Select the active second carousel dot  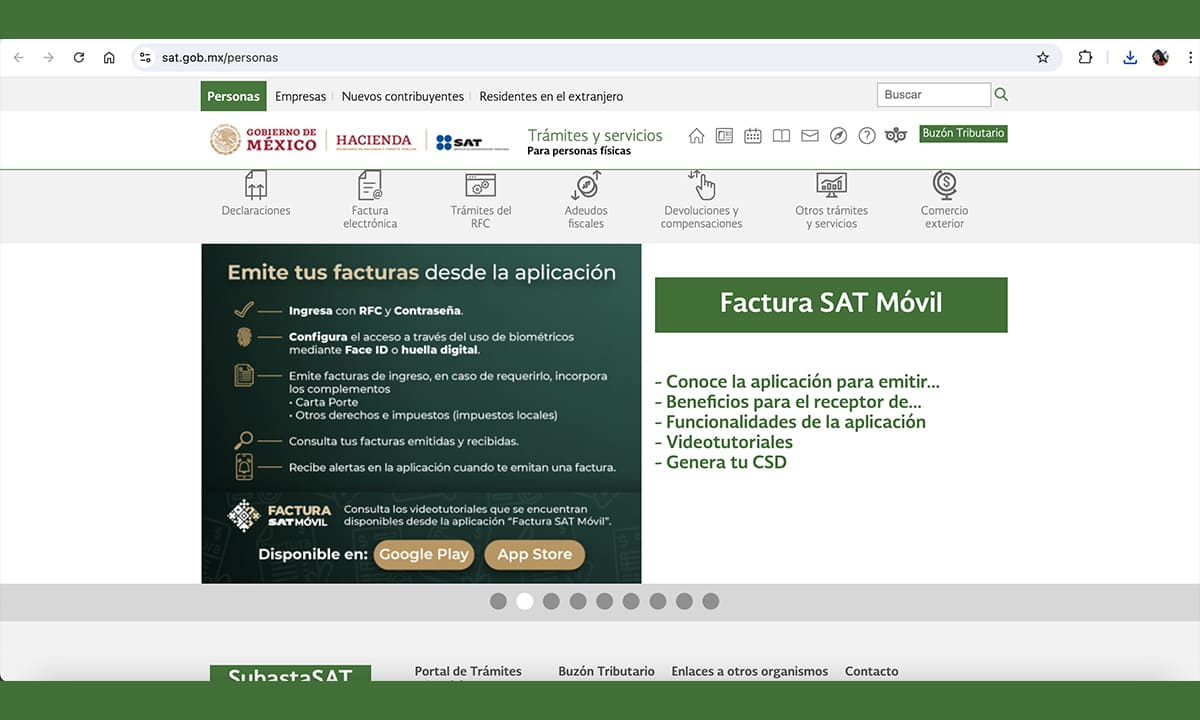[x=524, y=601]
